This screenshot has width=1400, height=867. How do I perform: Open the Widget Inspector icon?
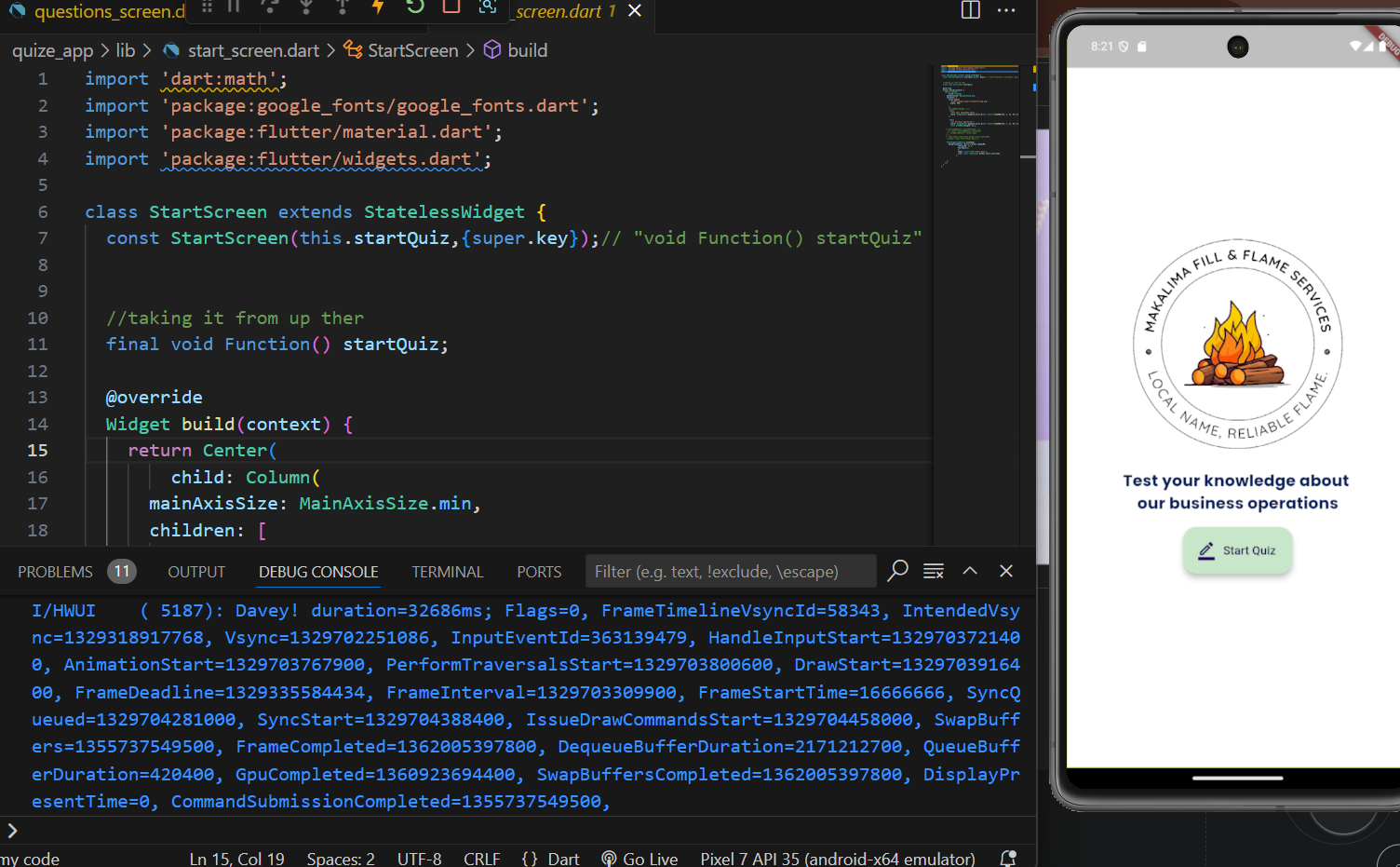point(488,6)
